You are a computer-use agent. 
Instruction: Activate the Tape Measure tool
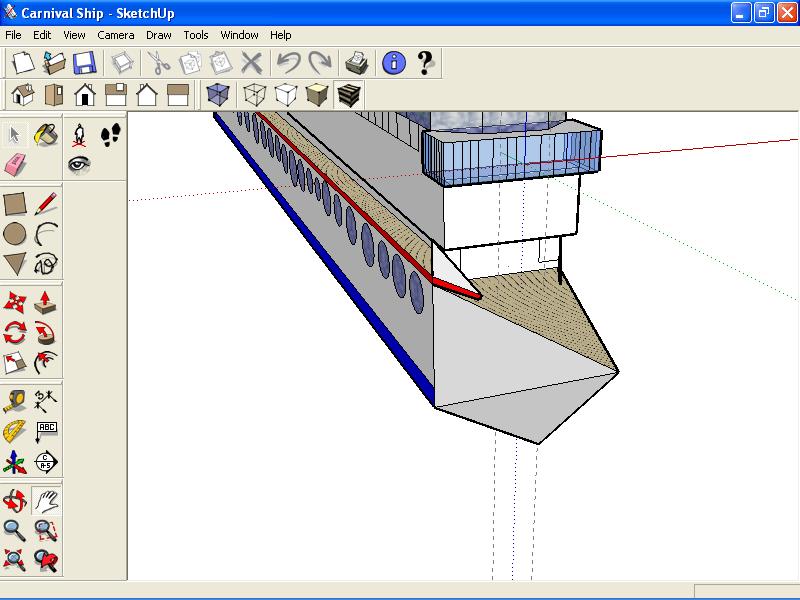point(15,401)
